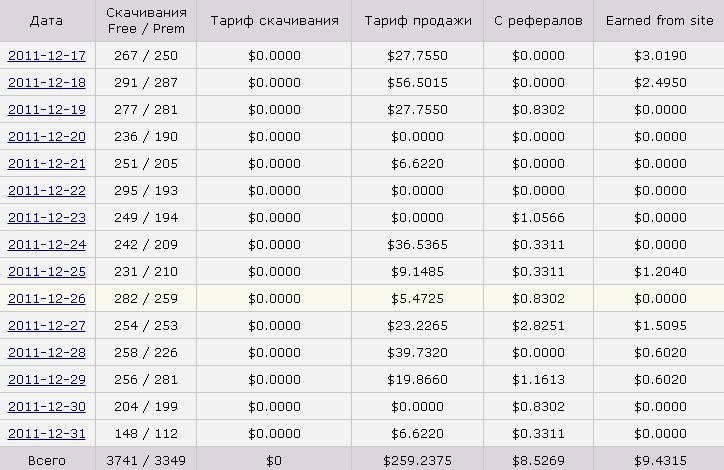Open the 2011-12-29 date link
The width and height of the screenshot is (724, 470).
(x=47, y=380)
